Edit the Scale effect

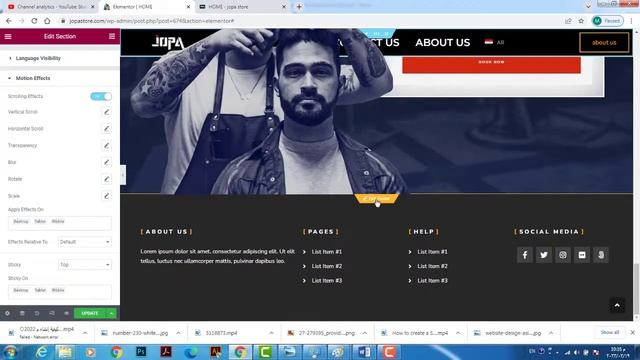coord(106,196)
